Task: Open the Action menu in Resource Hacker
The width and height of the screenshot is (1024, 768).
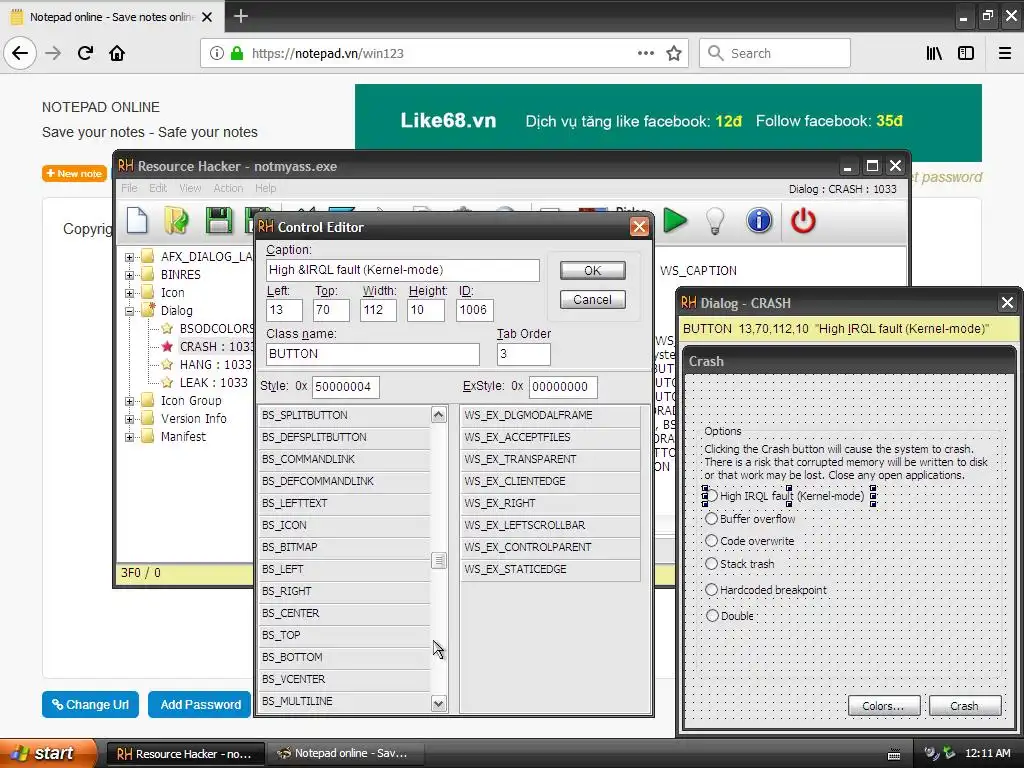Action: tap(228, 188)
